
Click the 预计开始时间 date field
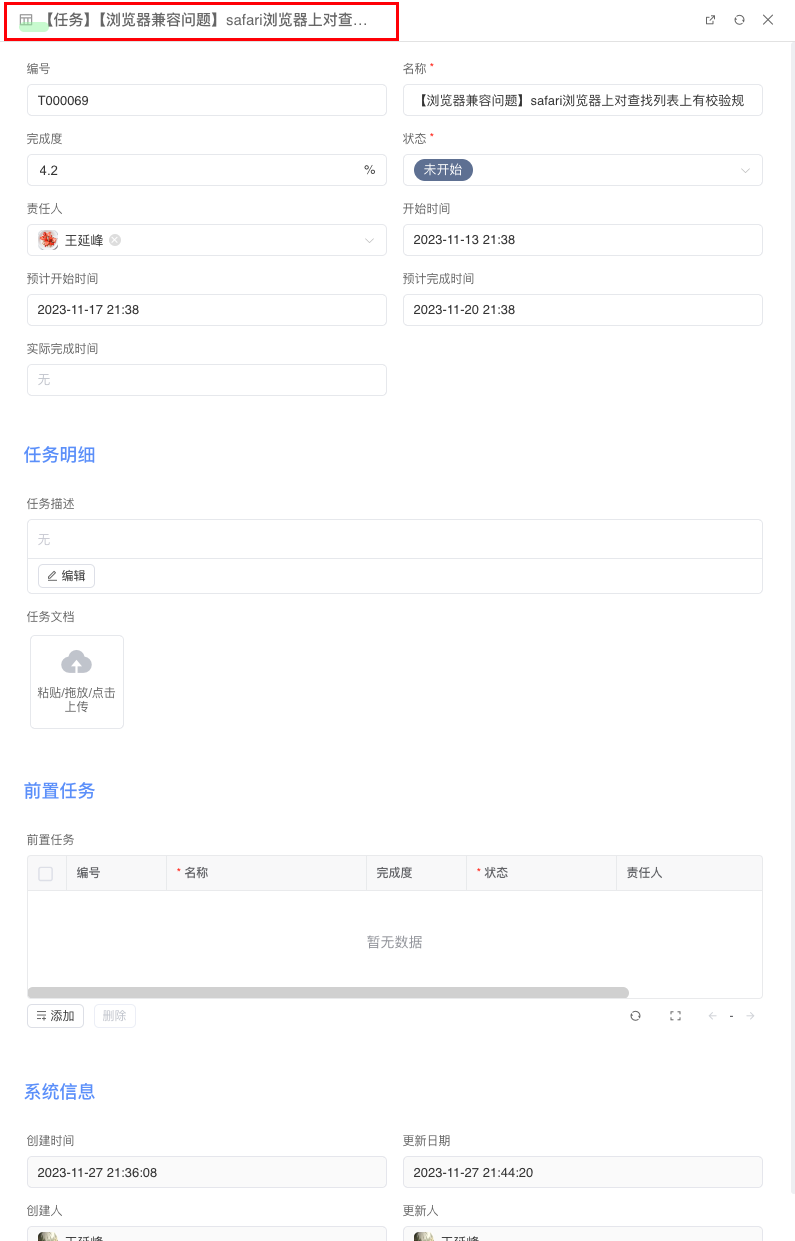[x=207, y=310]
